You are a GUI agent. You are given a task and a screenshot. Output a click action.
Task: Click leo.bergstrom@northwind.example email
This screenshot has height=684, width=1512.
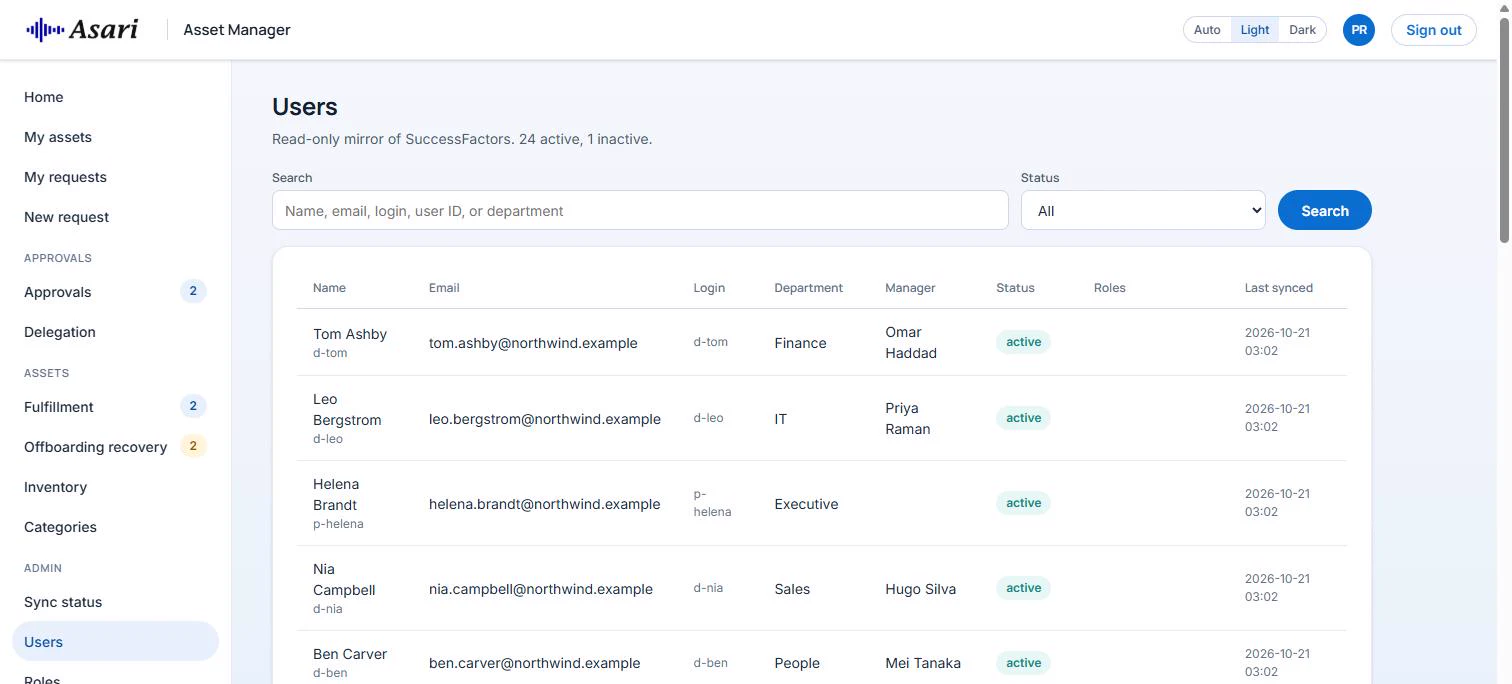[x=545, y=419]
